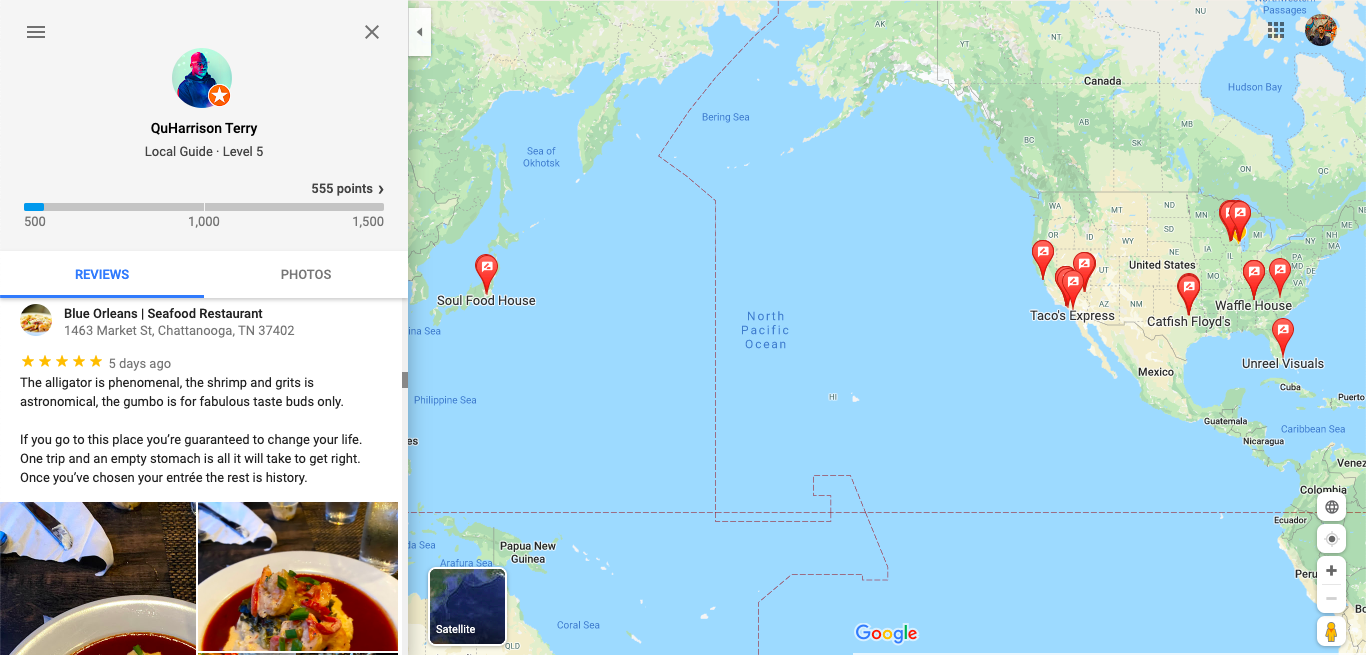Select the Reviews tab

102,274
